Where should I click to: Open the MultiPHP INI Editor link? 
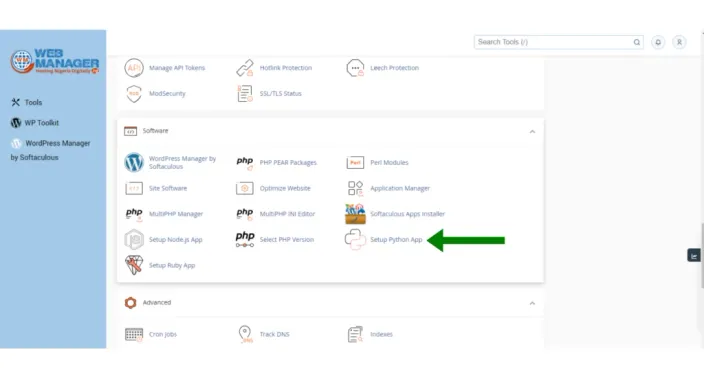pos(287,214)
